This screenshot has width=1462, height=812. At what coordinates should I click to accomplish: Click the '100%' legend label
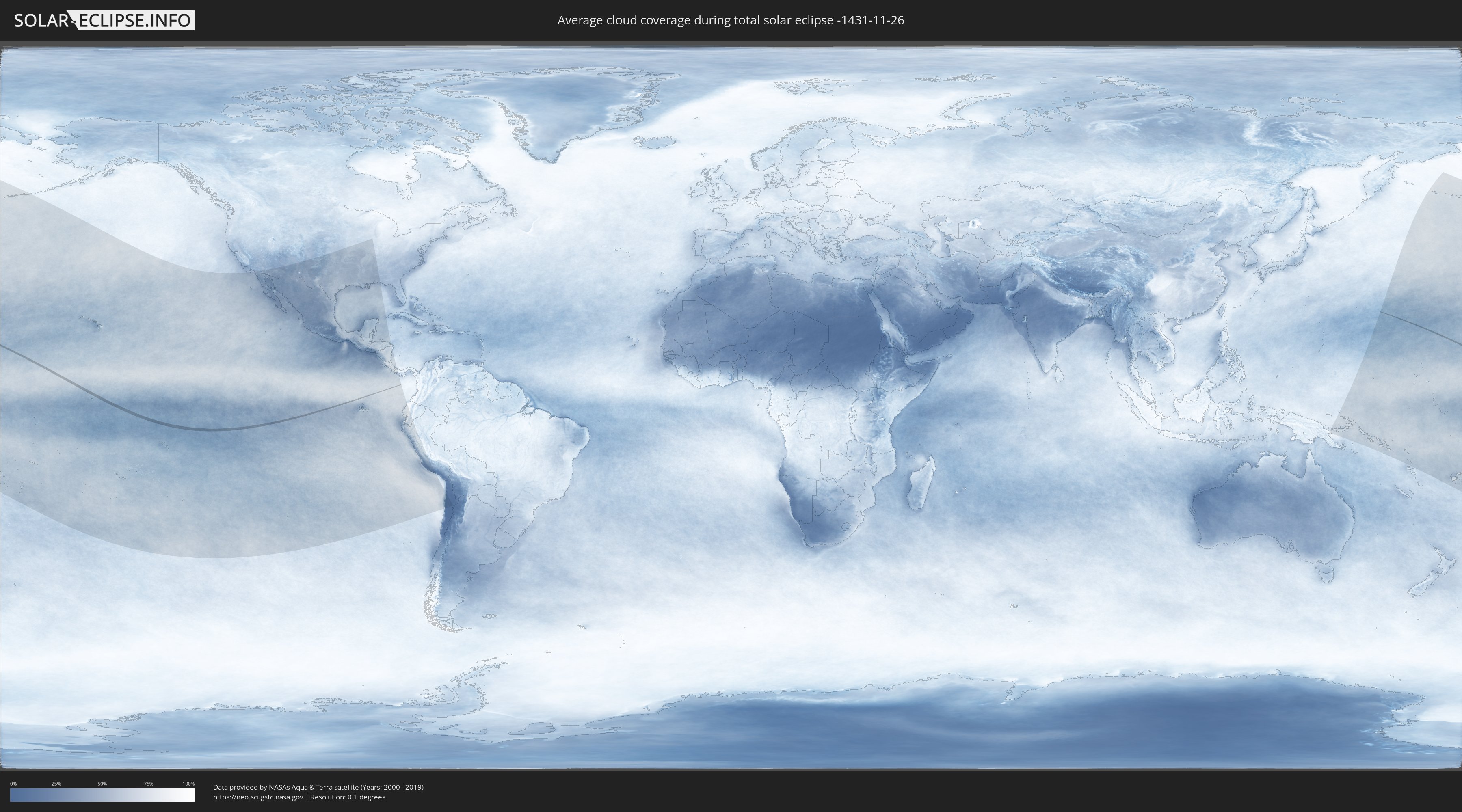coord(188,784)
